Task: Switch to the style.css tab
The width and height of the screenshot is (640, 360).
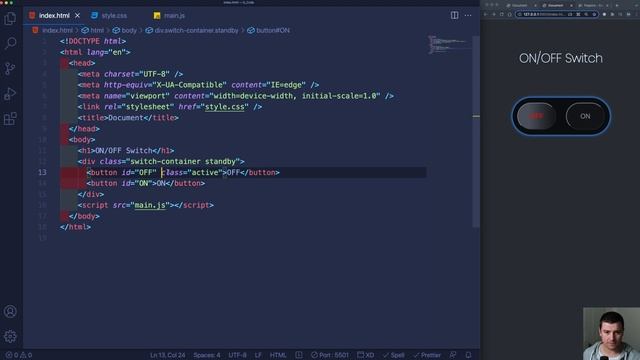Action: [x=109, y=16]
